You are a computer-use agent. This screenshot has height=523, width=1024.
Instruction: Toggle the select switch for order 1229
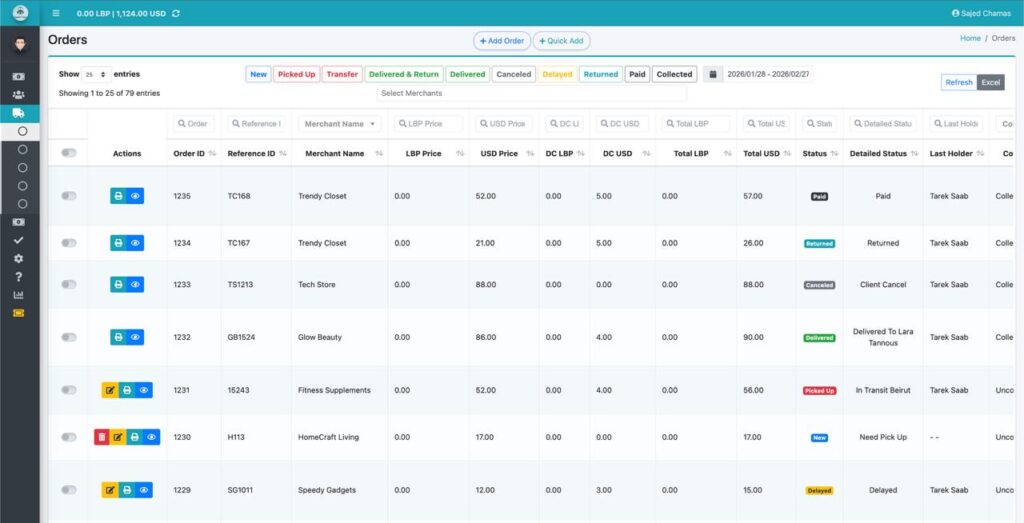[x=68, y=490]
